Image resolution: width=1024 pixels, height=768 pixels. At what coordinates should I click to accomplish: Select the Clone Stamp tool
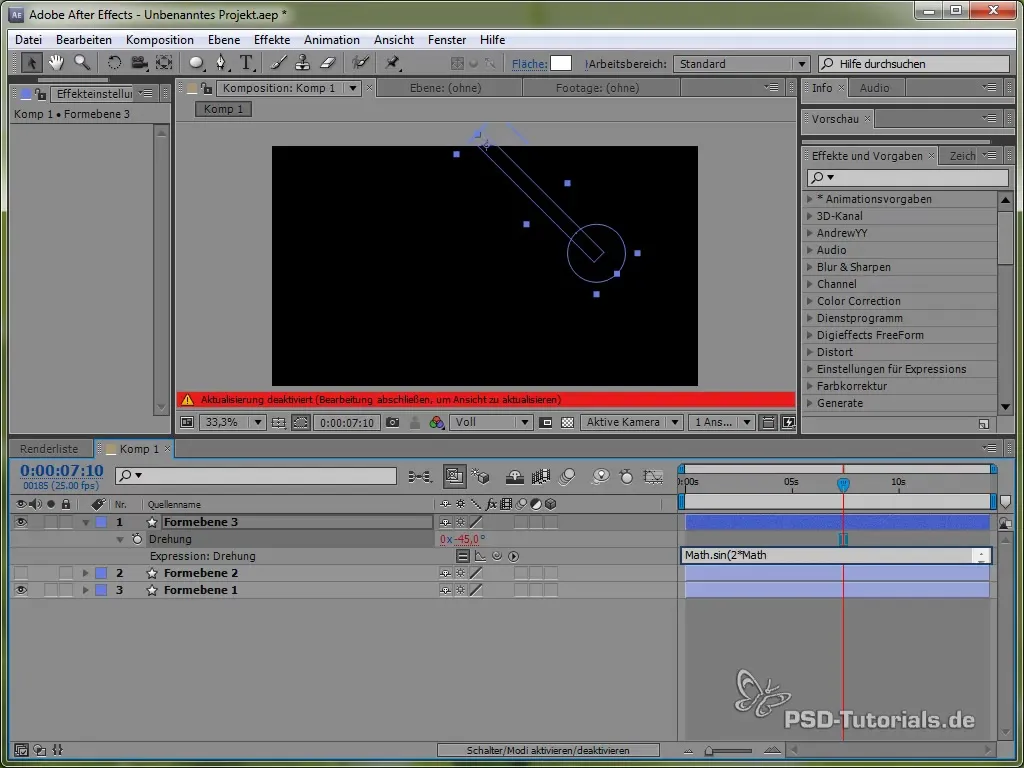coord(302,63)
